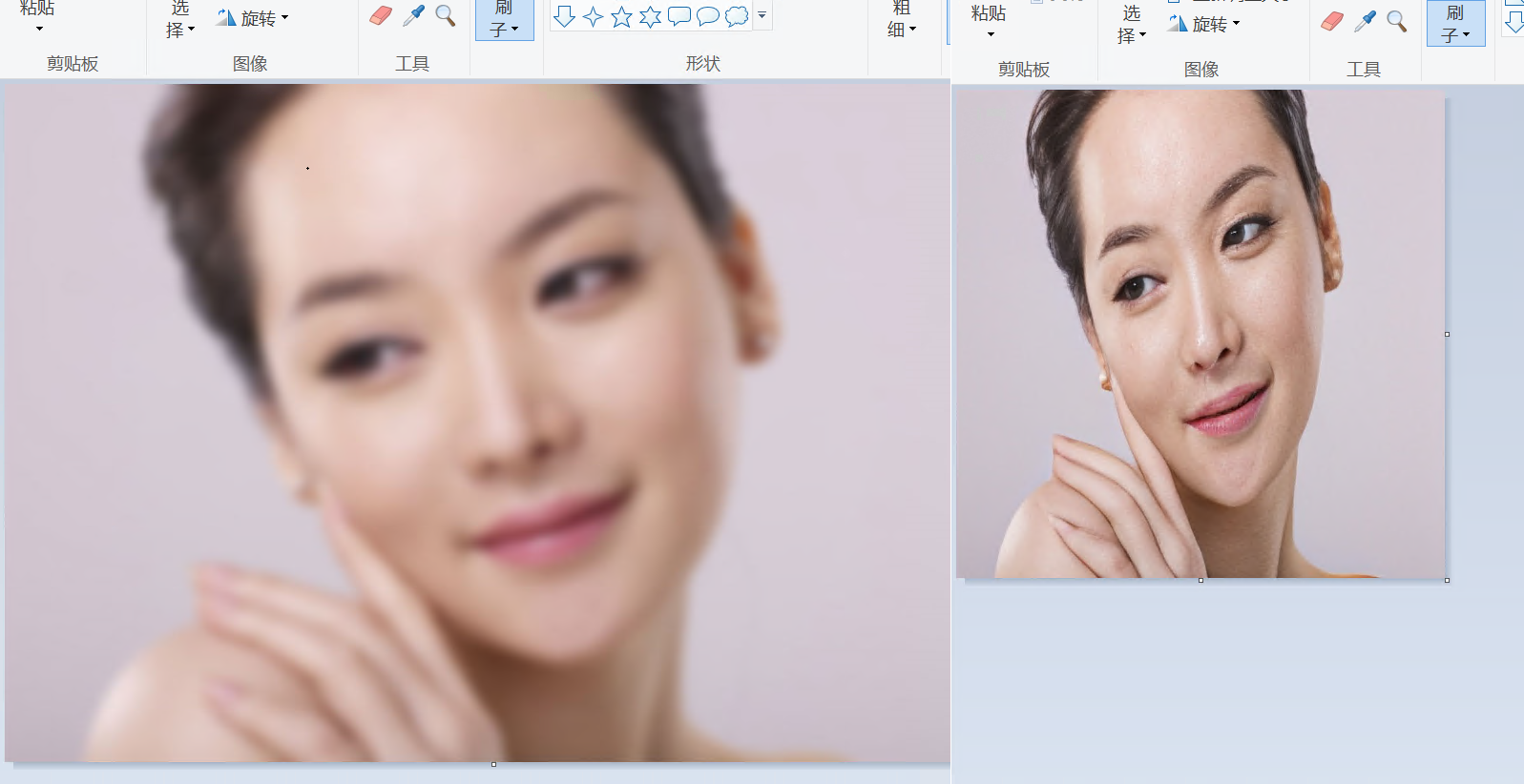Select the rounded rectangular callout shape

[678, 16]
